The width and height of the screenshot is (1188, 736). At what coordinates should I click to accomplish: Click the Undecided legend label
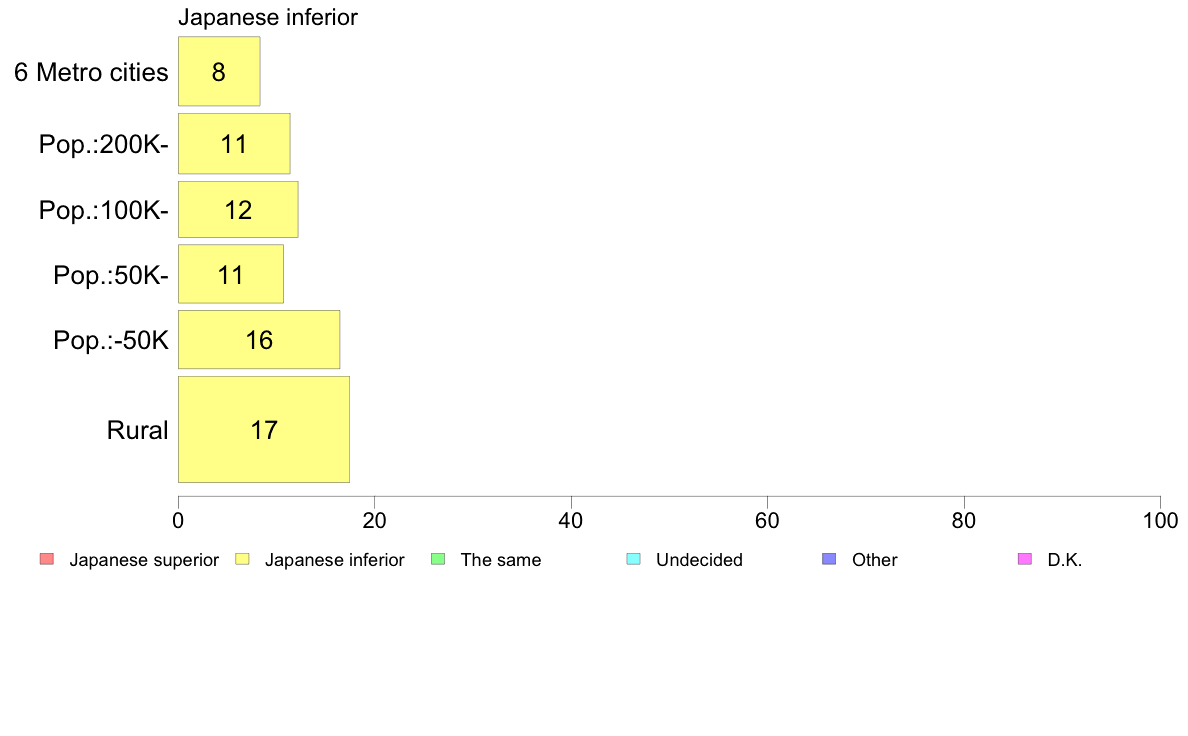pyautogui.click(x=699, y=559)
